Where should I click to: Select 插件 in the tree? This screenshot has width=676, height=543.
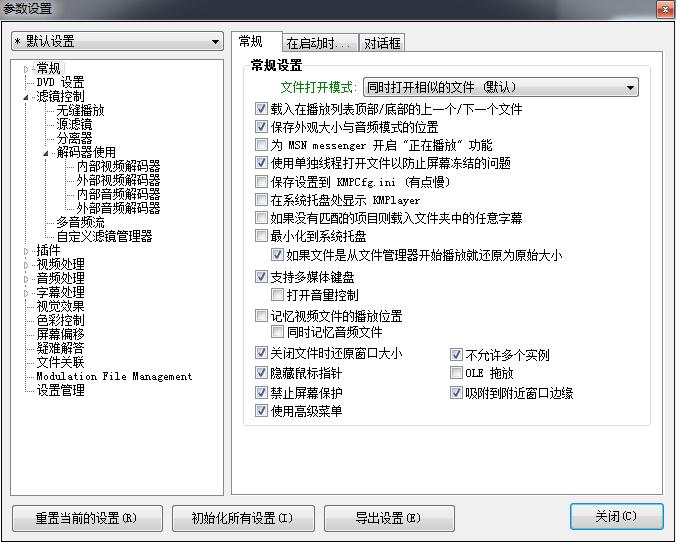pos(48,250)
